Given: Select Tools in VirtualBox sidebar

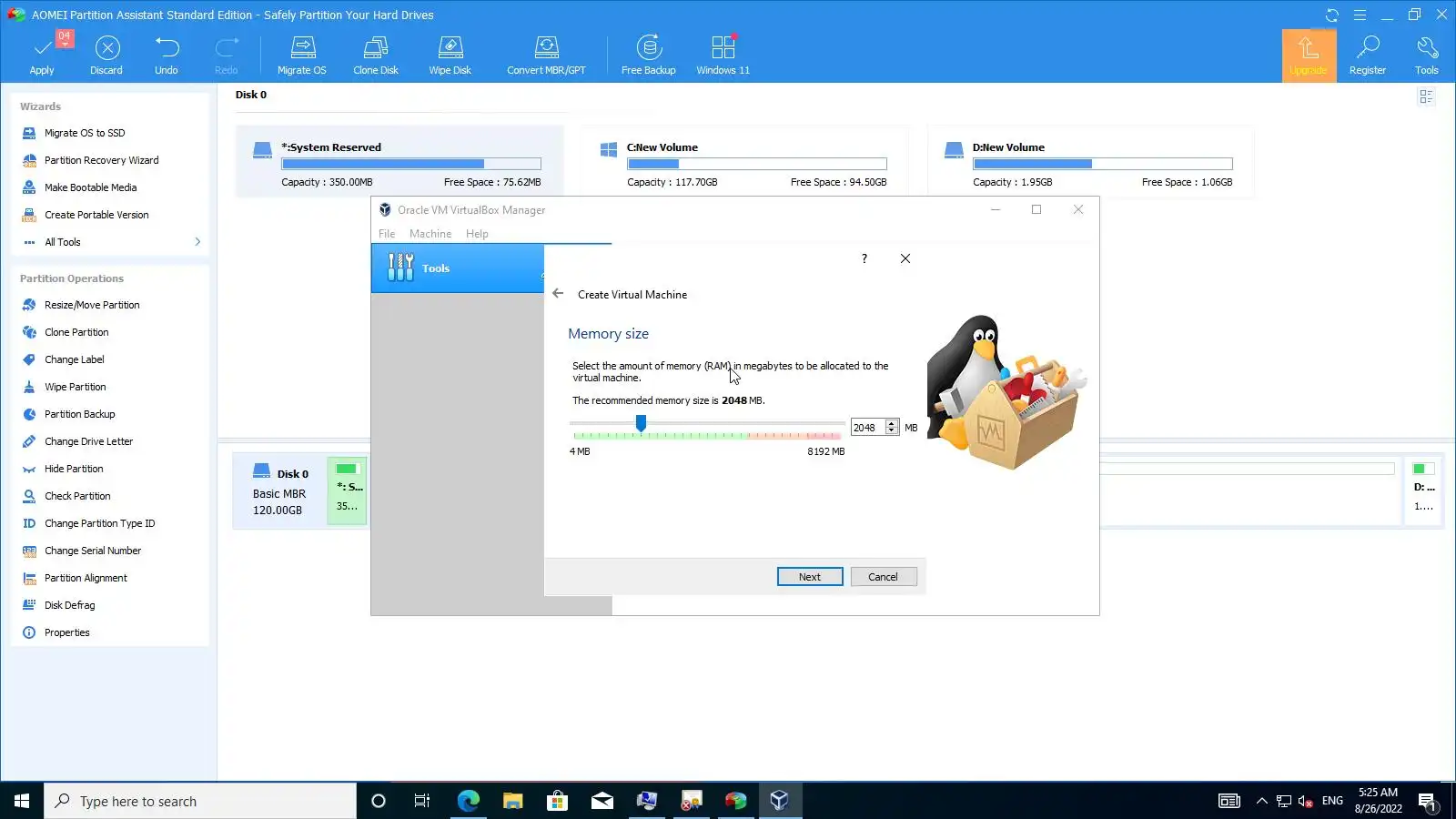Looking at the screenshot, I should pos(457,268).
